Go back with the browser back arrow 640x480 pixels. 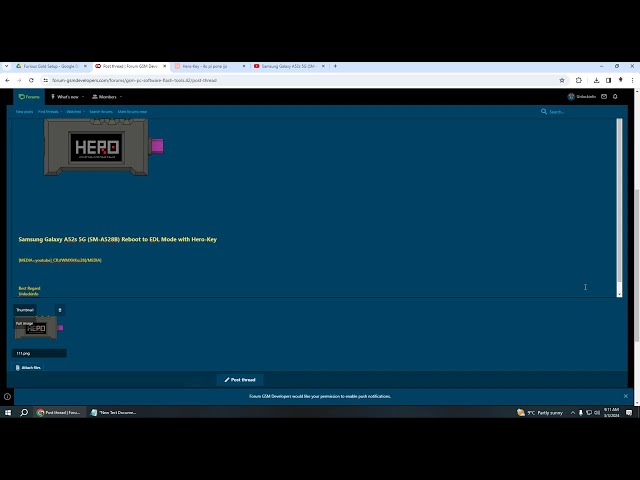pyautogui.click(x=7, y=80)
